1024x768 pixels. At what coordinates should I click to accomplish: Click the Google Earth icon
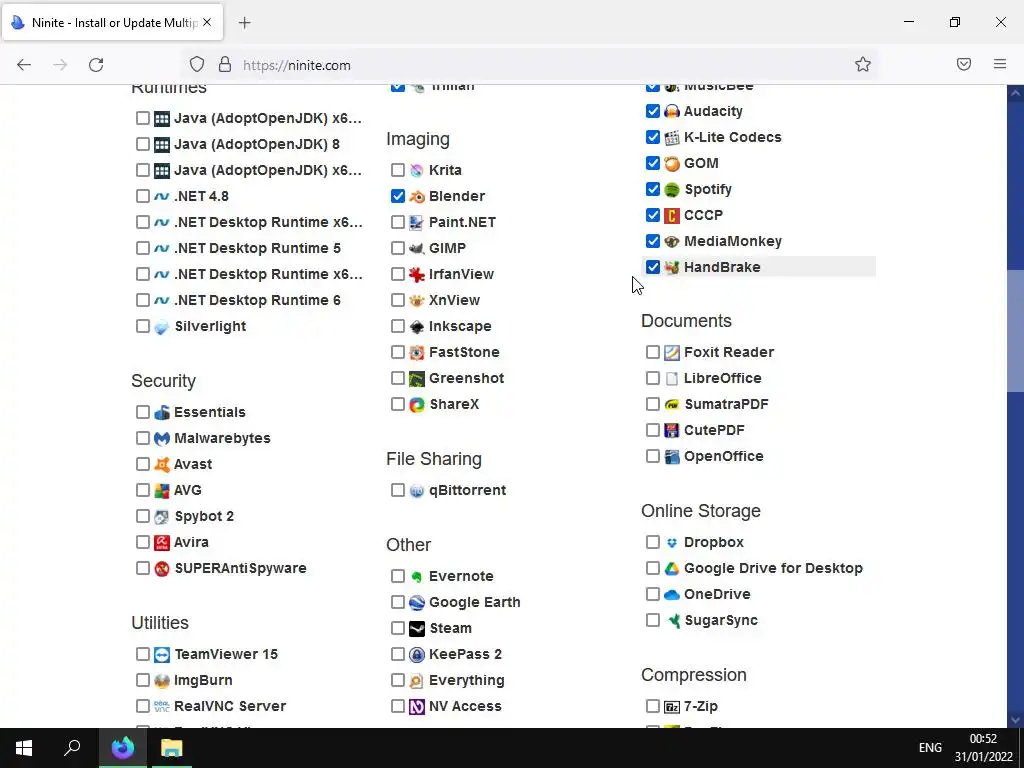coord(417,603)
